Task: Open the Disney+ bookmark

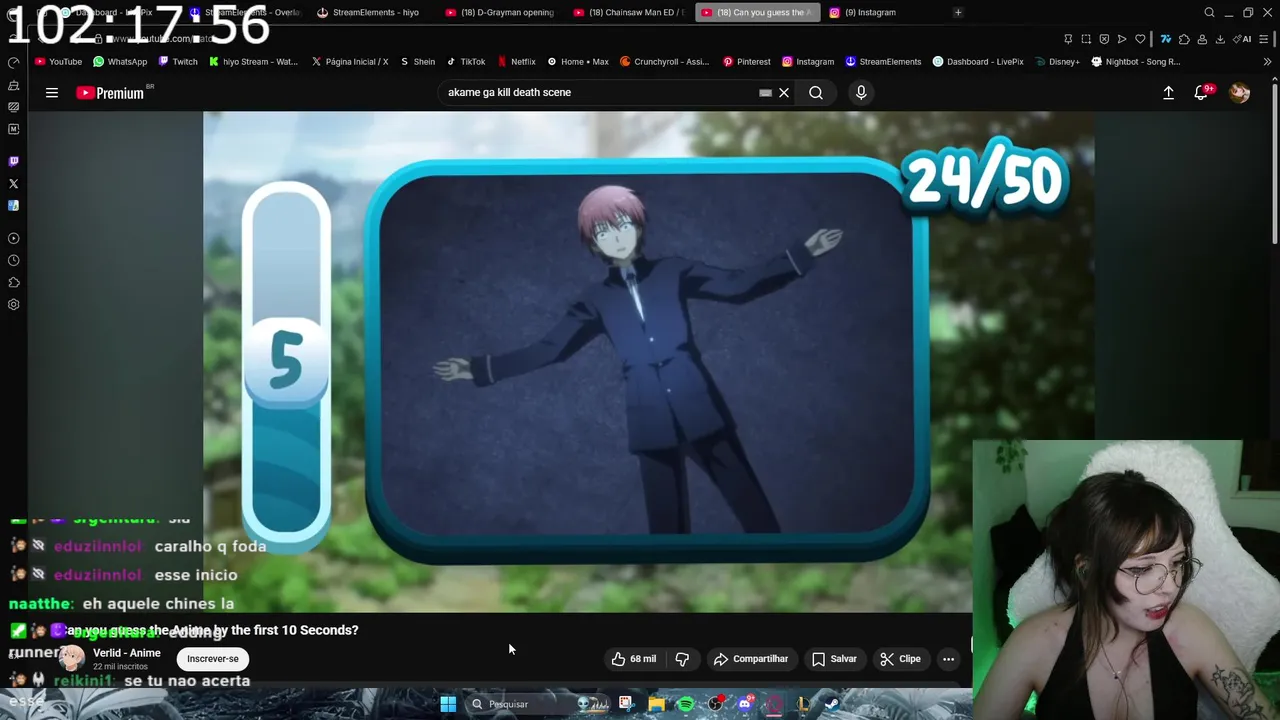Action: 1057,61
